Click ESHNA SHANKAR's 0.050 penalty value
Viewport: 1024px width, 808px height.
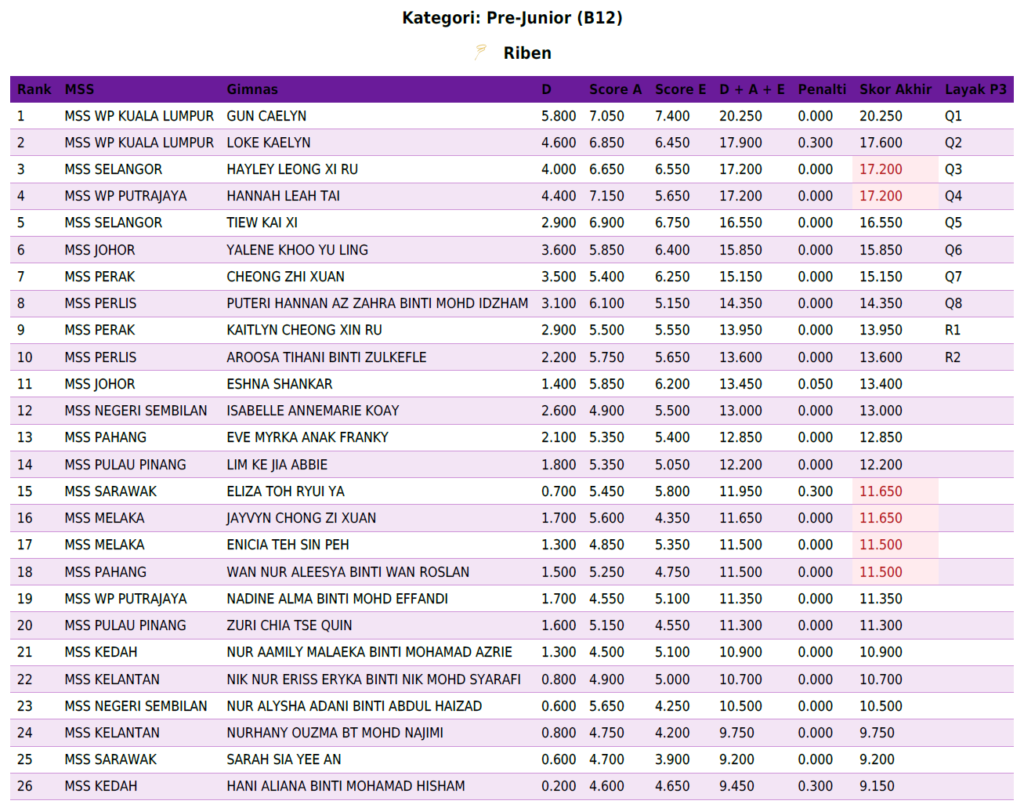coord(815,384)
